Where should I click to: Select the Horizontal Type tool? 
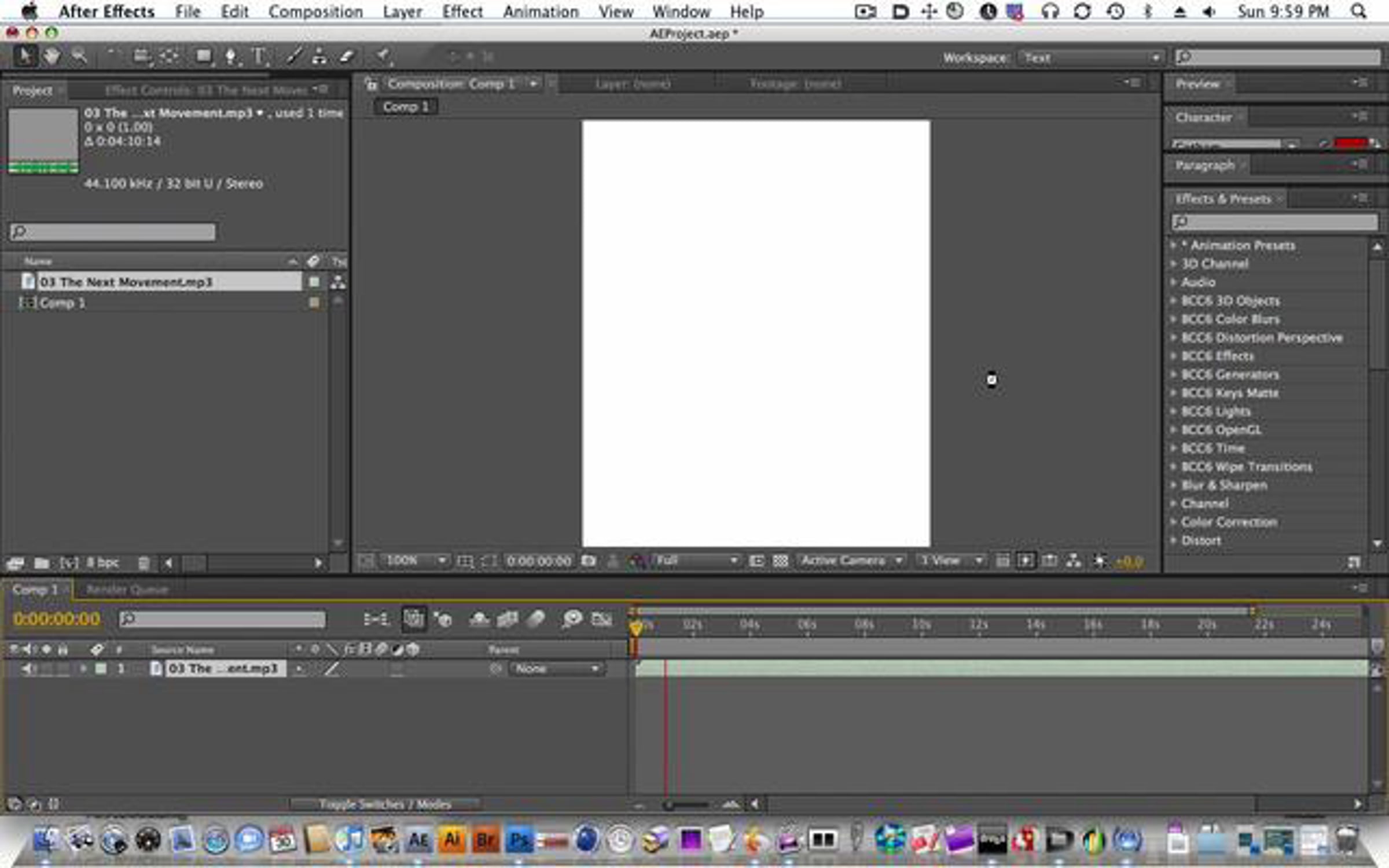click(x=259, y=57)
